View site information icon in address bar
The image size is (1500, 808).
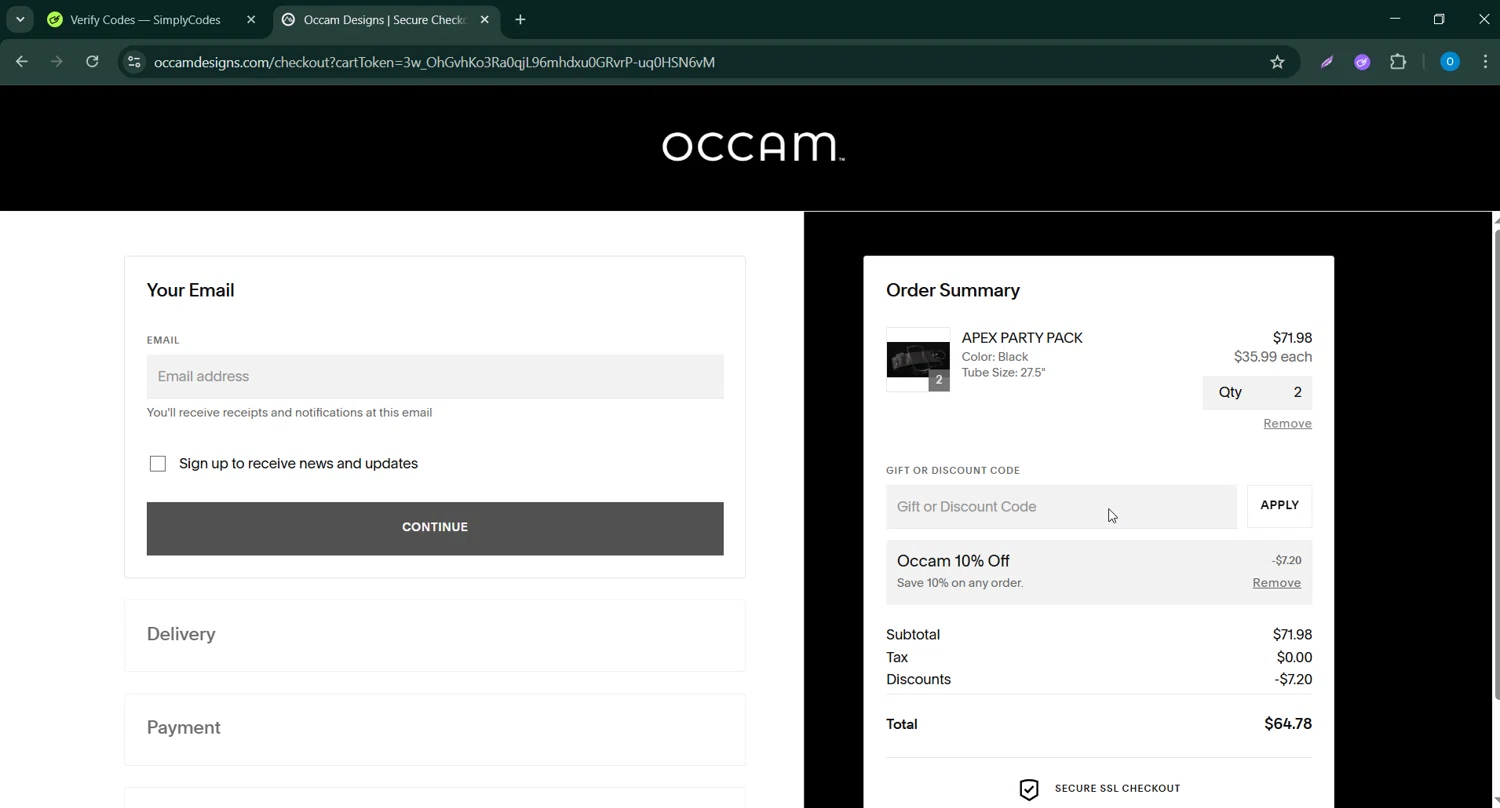[134, 62]
